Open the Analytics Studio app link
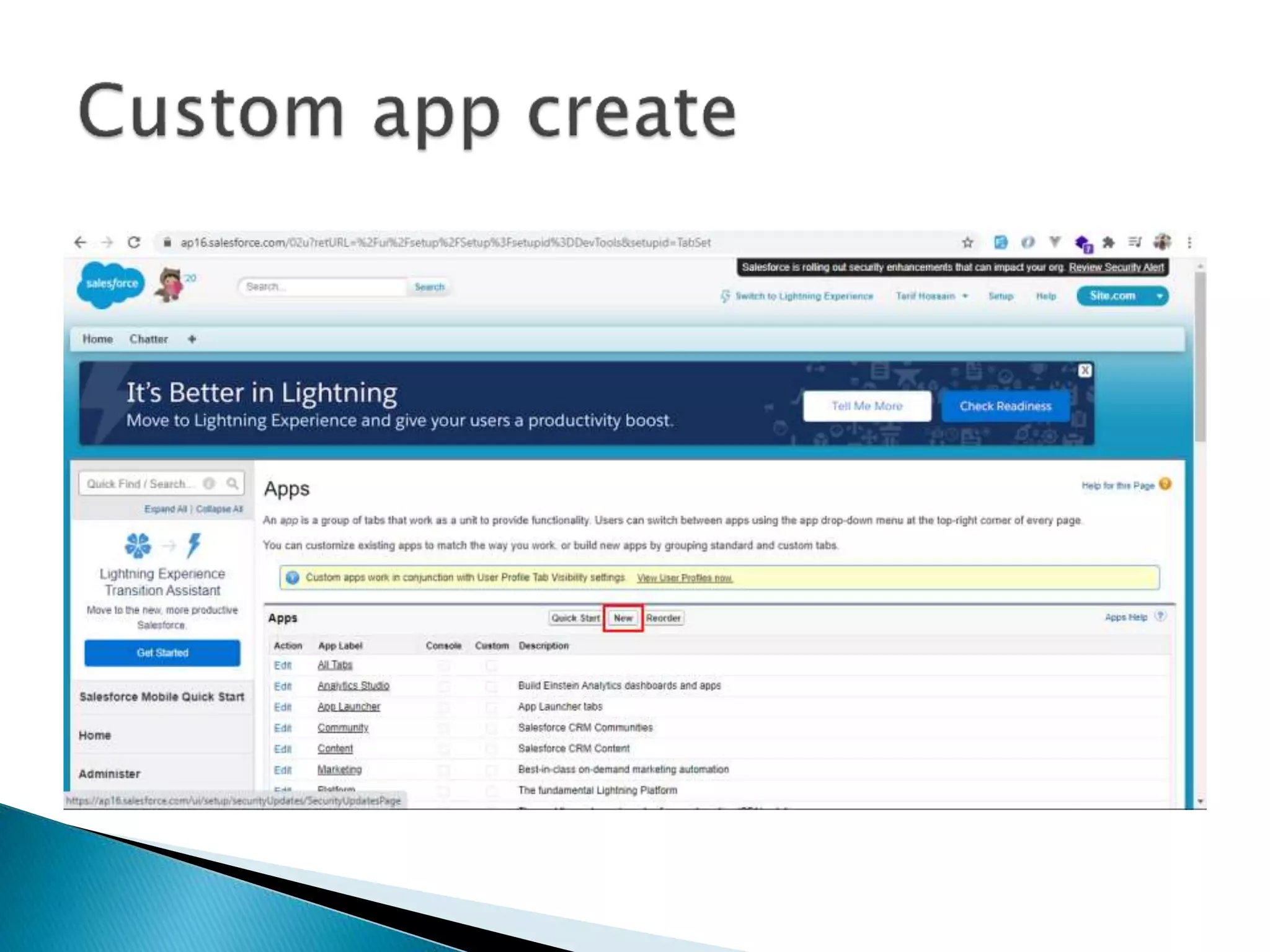The width and height of the screenshot is (1270, 952). click(353, 685)
